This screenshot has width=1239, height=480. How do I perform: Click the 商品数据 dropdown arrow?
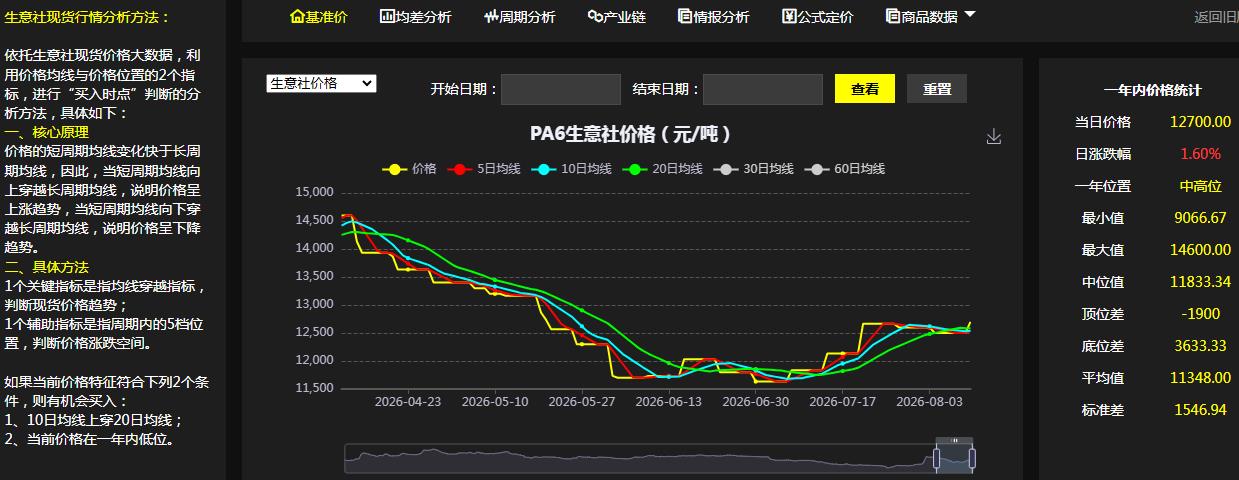point(969,15)
